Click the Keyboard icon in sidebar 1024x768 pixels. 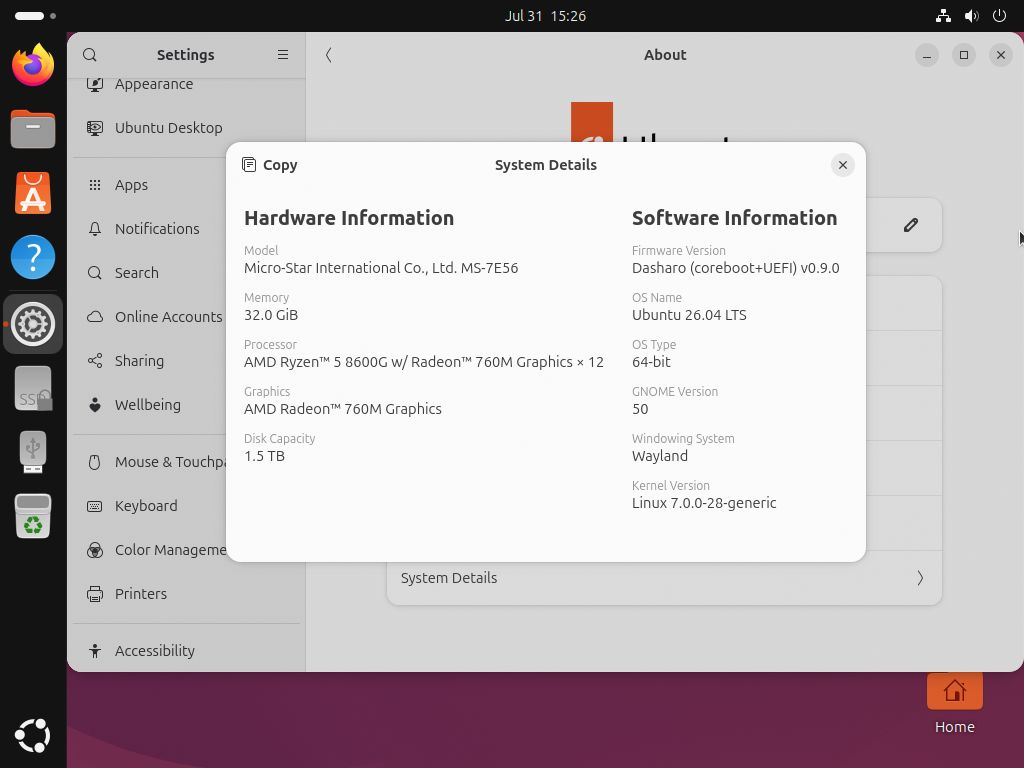click(x=95, y=506)
